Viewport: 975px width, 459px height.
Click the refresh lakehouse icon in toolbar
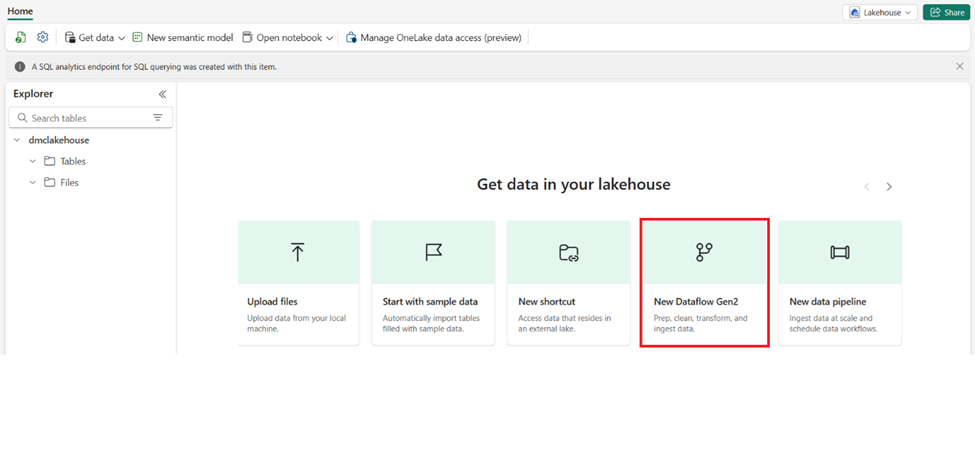[x=21, y=37]
